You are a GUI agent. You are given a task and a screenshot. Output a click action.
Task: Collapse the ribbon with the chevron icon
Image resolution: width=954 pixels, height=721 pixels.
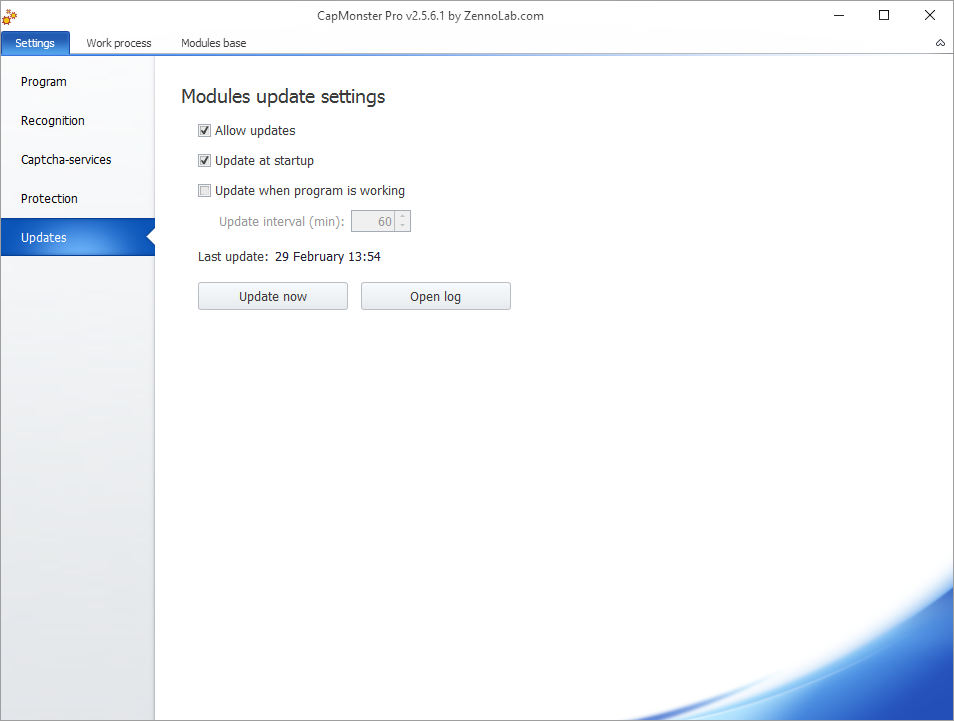point(940,43)
